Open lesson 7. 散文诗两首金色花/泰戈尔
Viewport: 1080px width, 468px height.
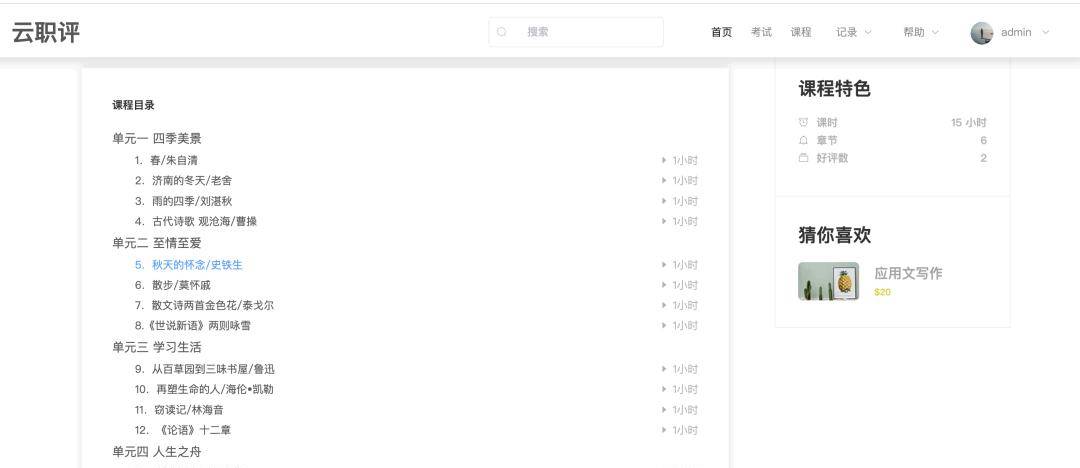click(x=204, y=305)
